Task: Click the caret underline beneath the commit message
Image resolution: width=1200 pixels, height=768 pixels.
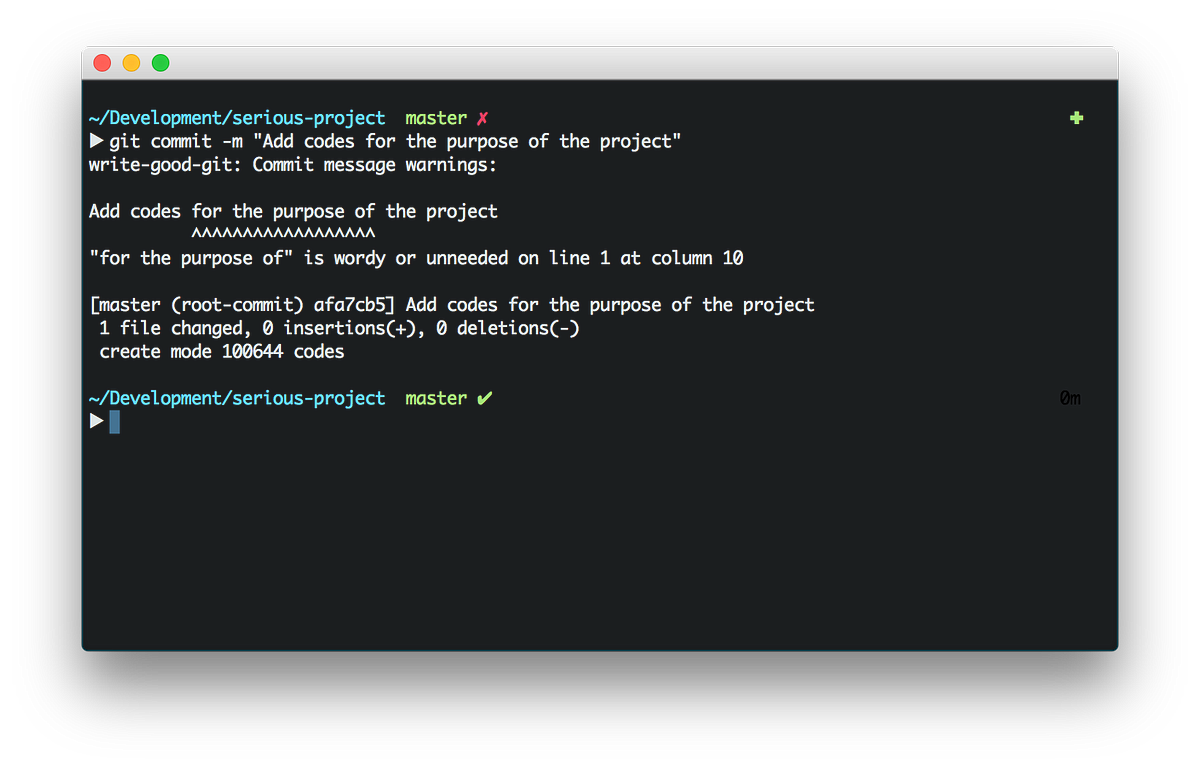Action: pos(283,232)
